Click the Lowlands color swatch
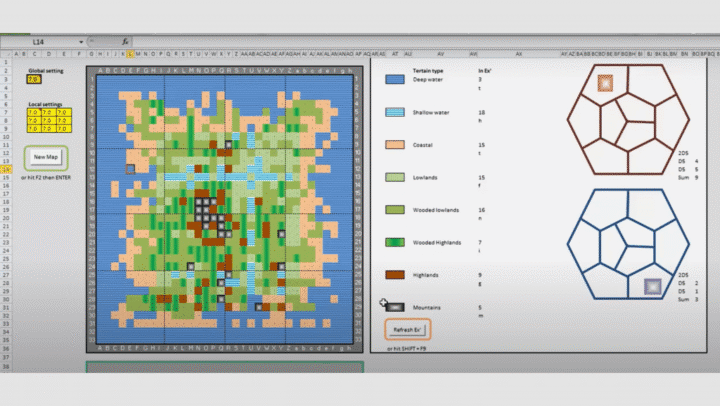This screenshot has height=406, width=720. 395,177
